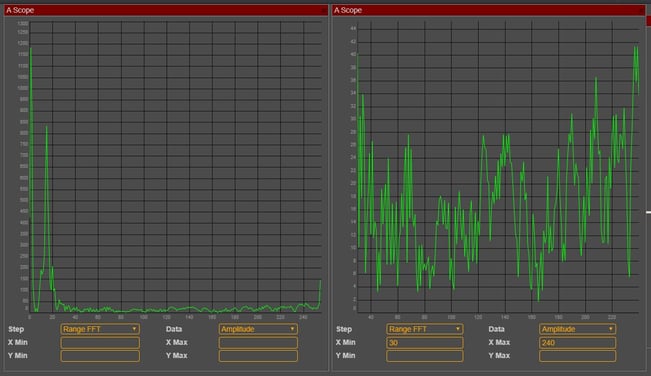The image size is (651, 376).
Task: Select the X Max field containing 240
Action: (578, 342)
